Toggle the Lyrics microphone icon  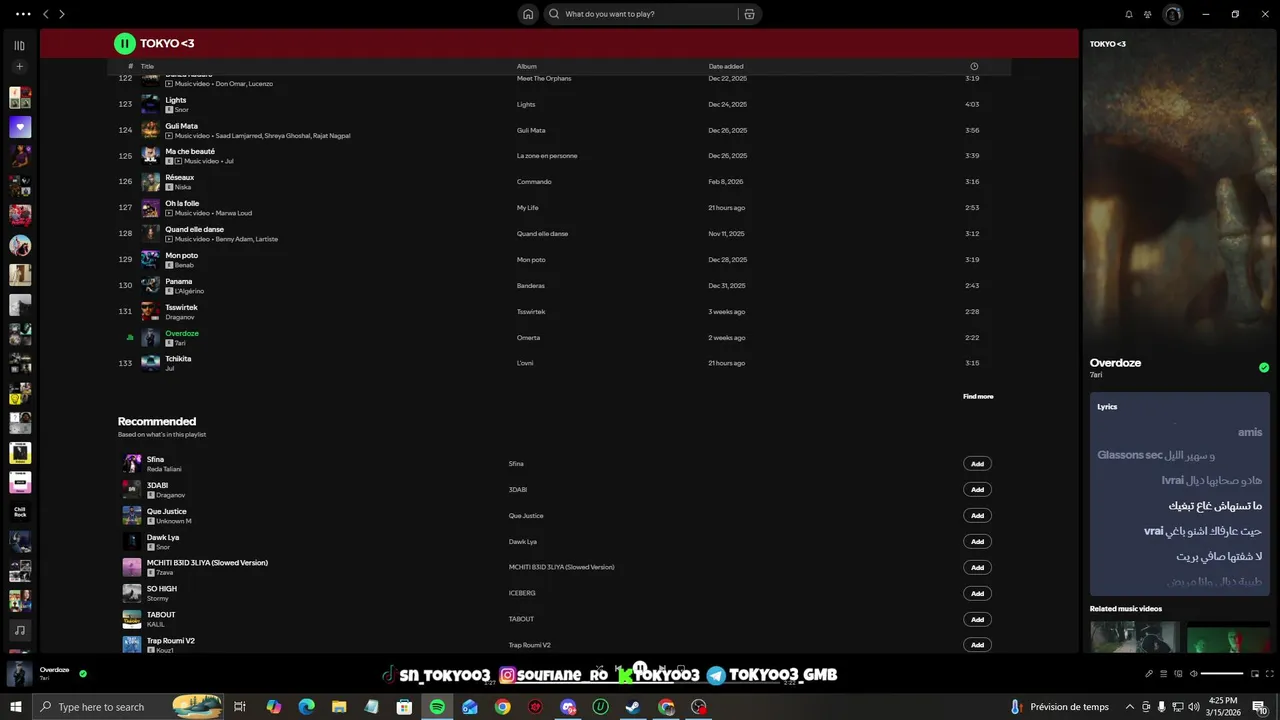(x=1149, y=674)
